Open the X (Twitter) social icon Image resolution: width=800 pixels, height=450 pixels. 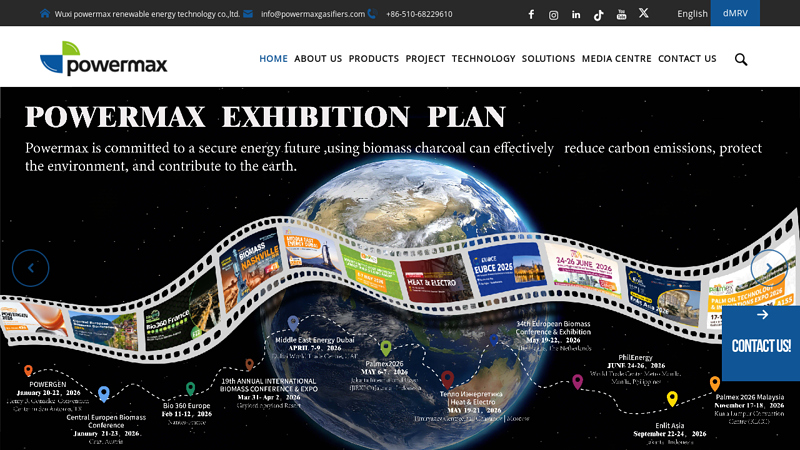[x=644, y=13]
